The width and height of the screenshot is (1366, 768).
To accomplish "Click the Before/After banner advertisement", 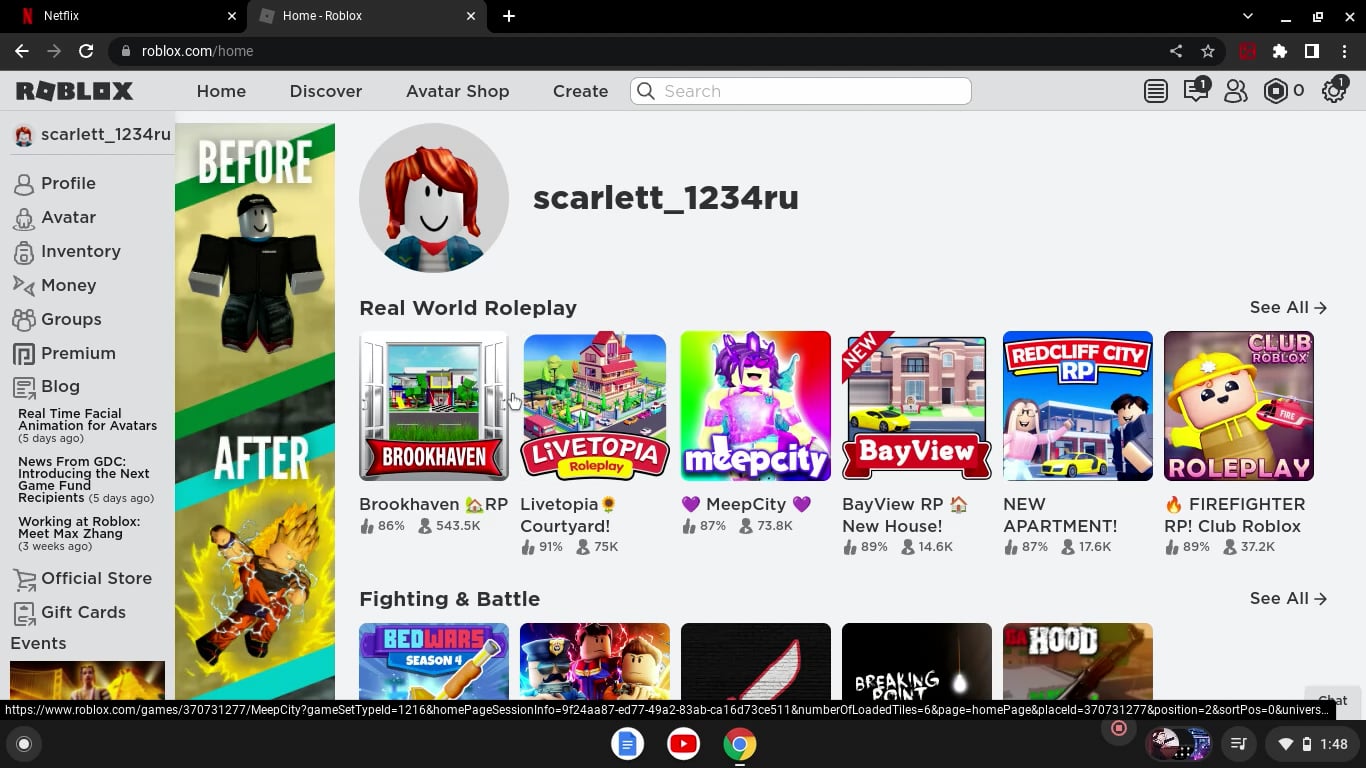I will (255, 411).
